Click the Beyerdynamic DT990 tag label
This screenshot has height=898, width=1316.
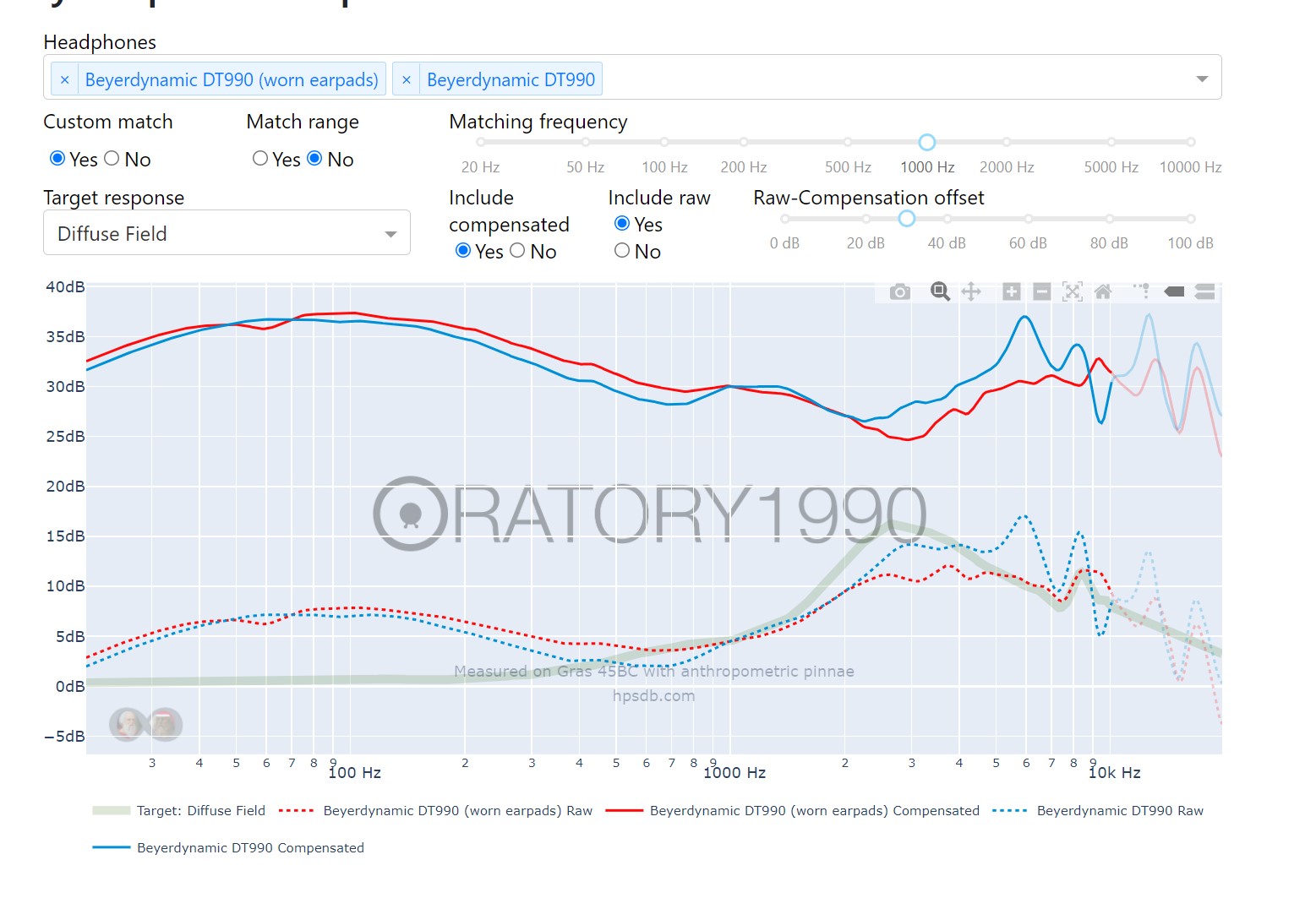tap(511, 79)
